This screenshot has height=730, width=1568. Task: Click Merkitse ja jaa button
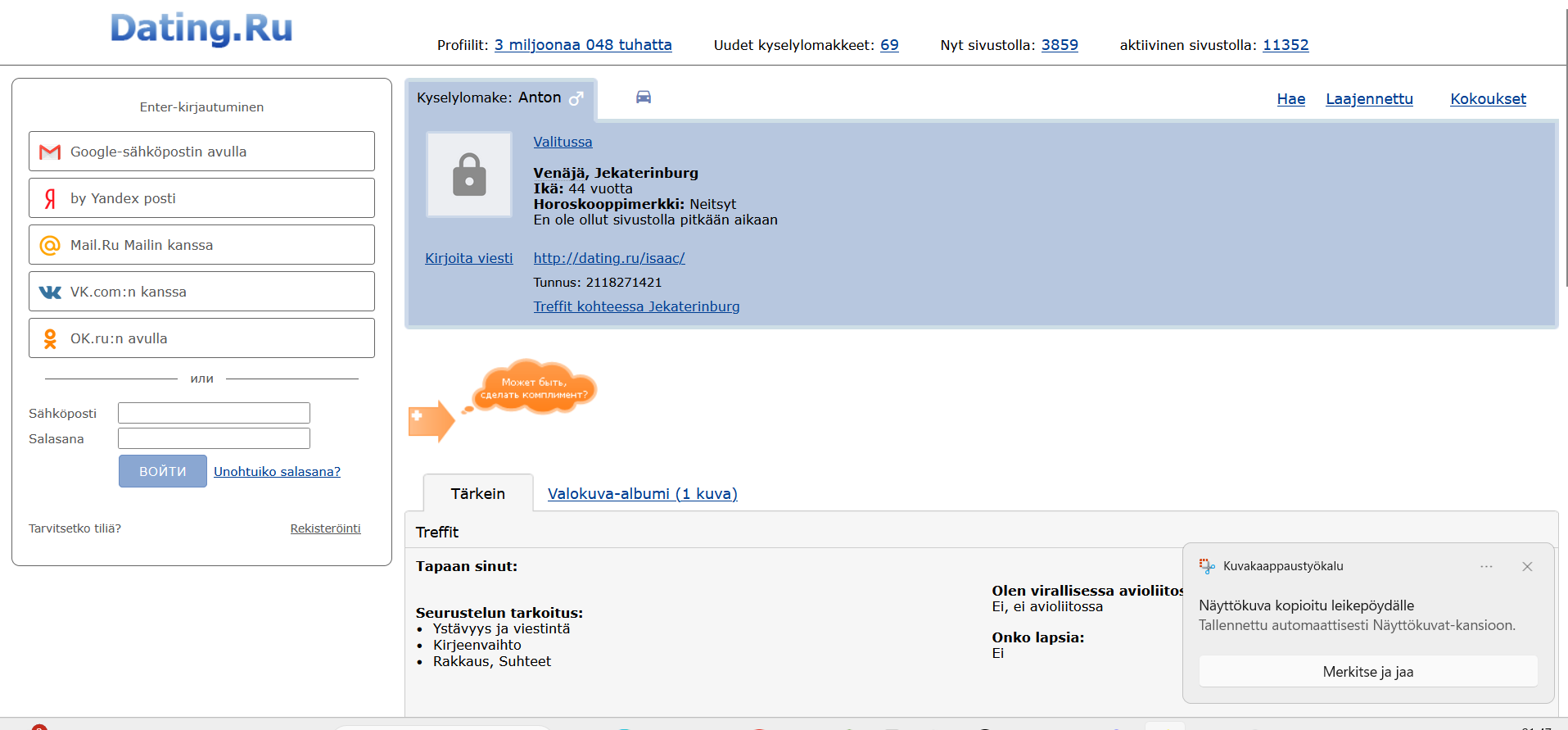1368,672
